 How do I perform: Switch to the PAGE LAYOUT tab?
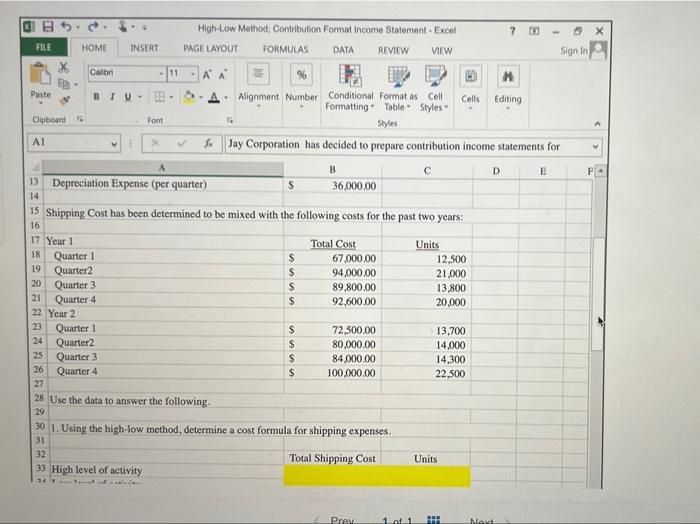coord(210,49)
